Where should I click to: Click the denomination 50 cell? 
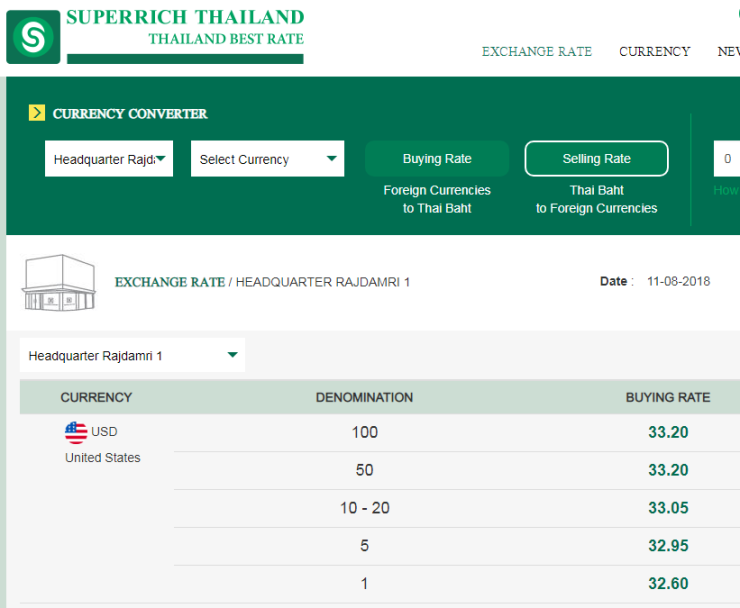[x=364, y=470]
